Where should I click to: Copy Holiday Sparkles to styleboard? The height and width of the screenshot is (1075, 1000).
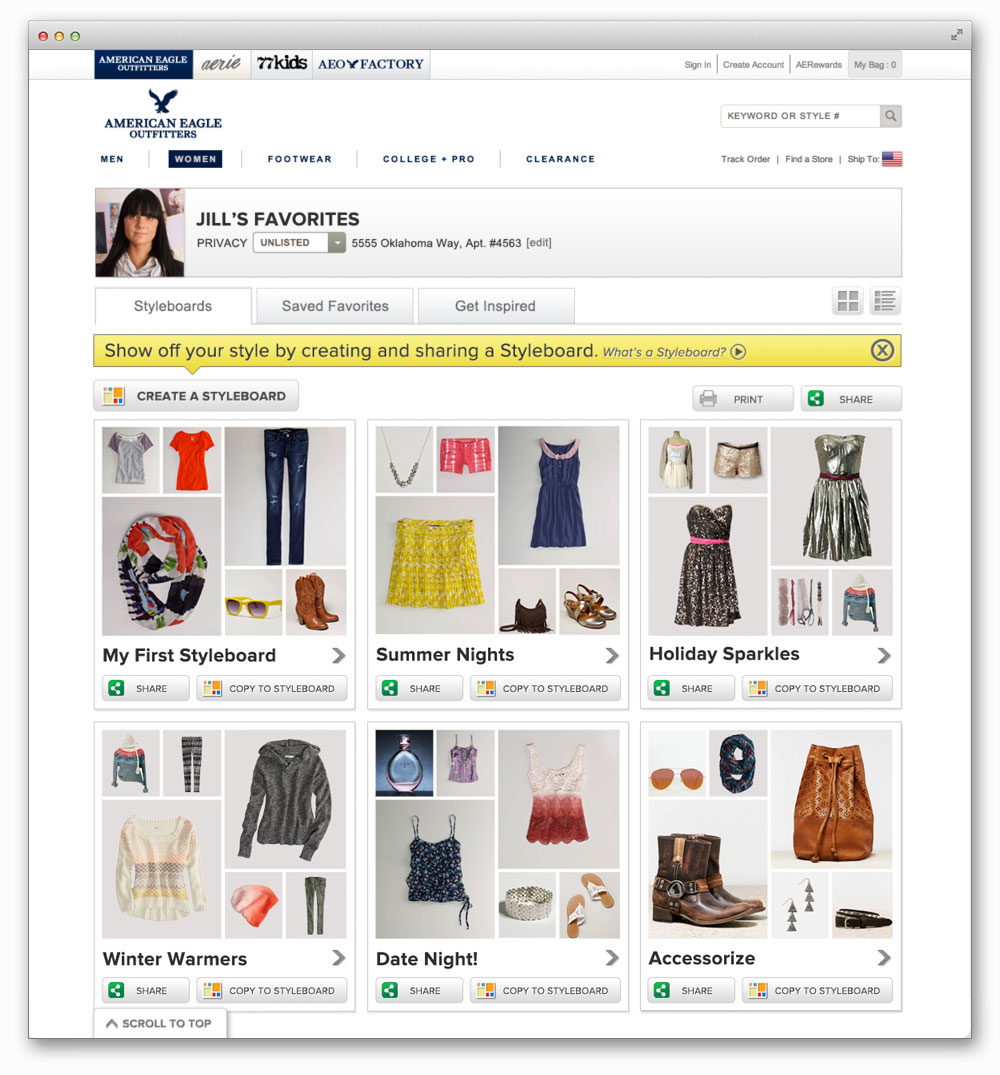[817, 688]
